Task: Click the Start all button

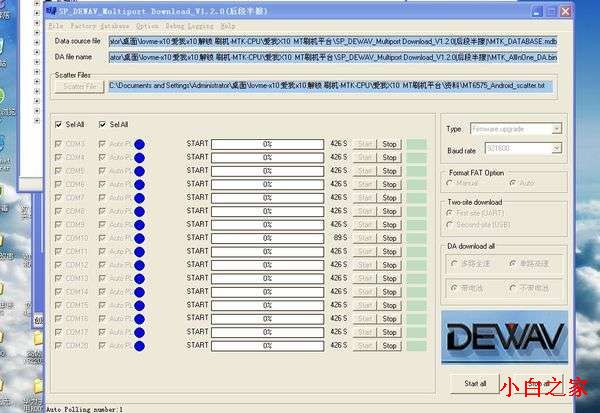Action: pos(475,383)
